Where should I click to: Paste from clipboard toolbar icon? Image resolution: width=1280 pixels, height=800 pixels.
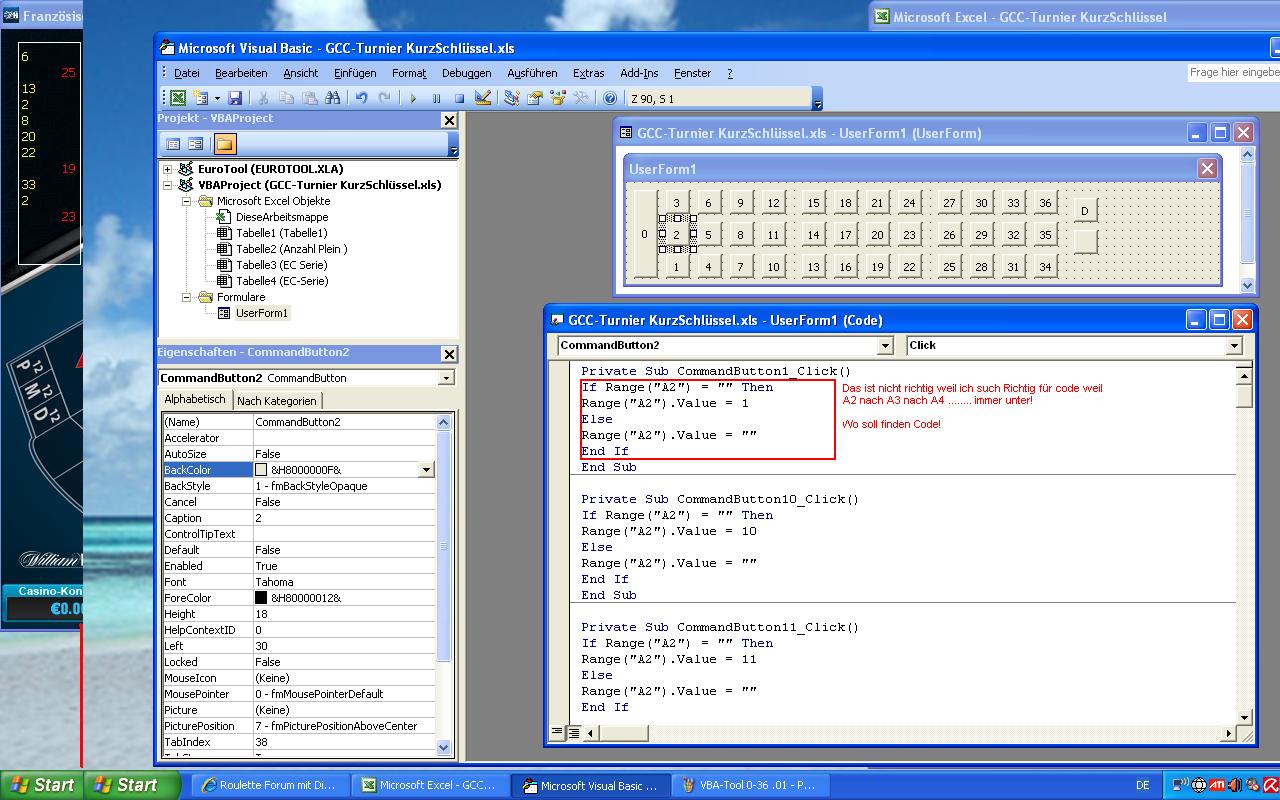point(309,98)
